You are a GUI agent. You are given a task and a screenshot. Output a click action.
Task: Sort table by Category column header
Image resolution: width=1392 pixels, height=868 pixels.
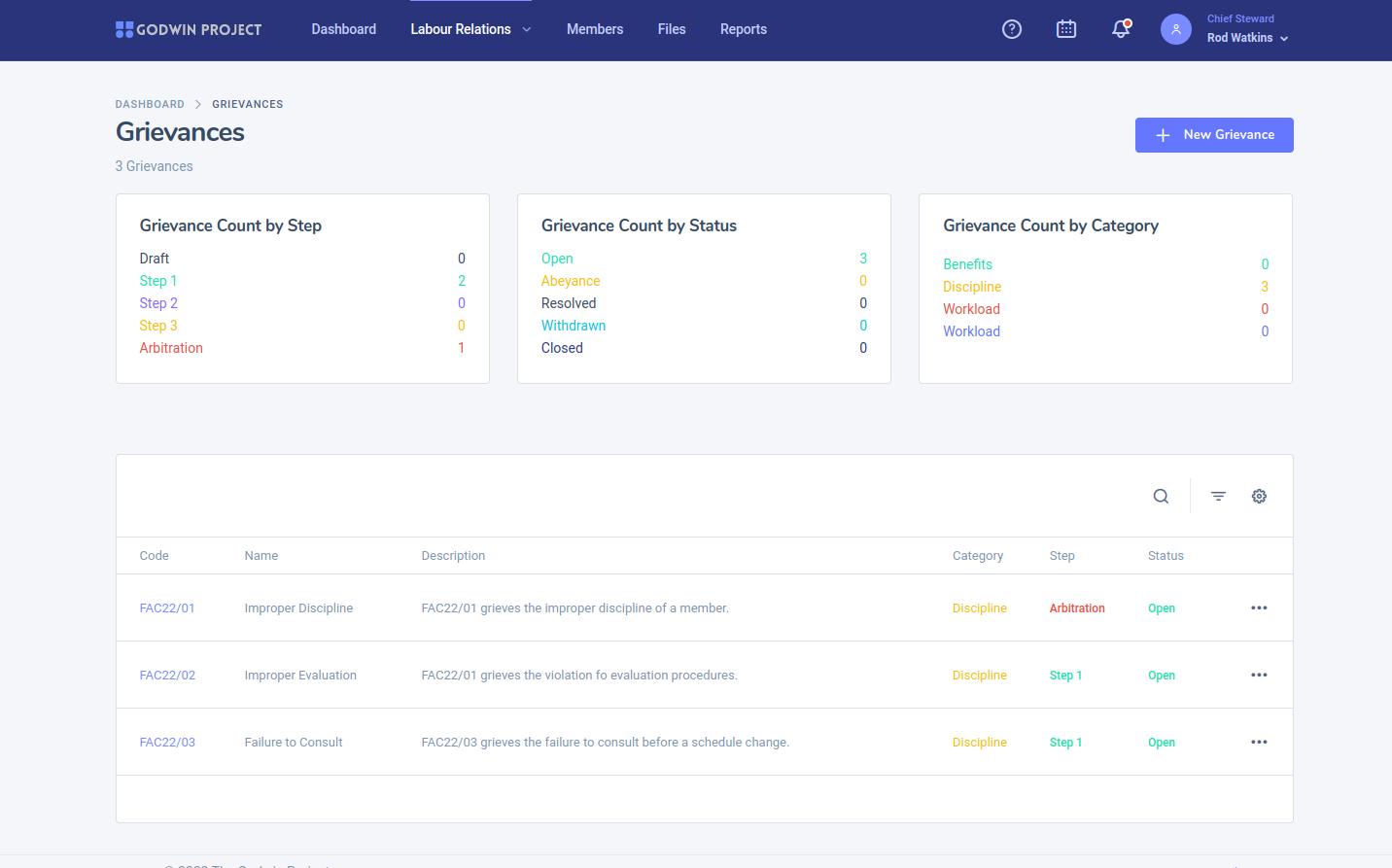coord(978,556)
